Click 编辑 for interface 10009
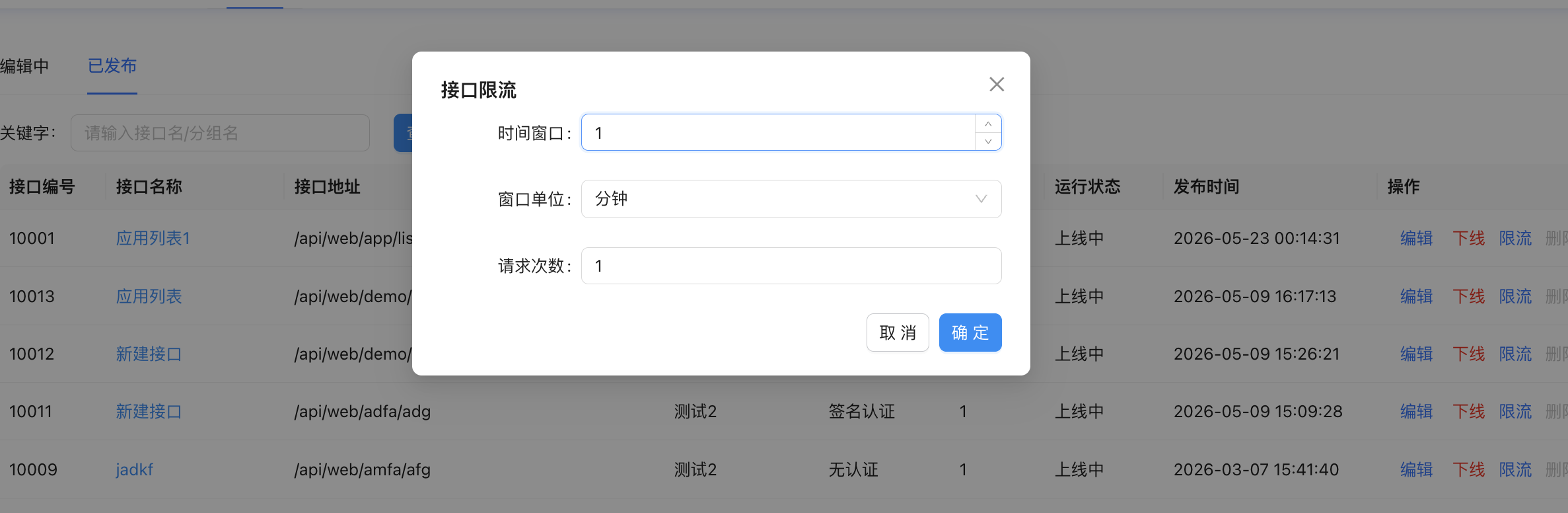The width and height of the screenshot is (1568, 513). [x=1417, y=469]
